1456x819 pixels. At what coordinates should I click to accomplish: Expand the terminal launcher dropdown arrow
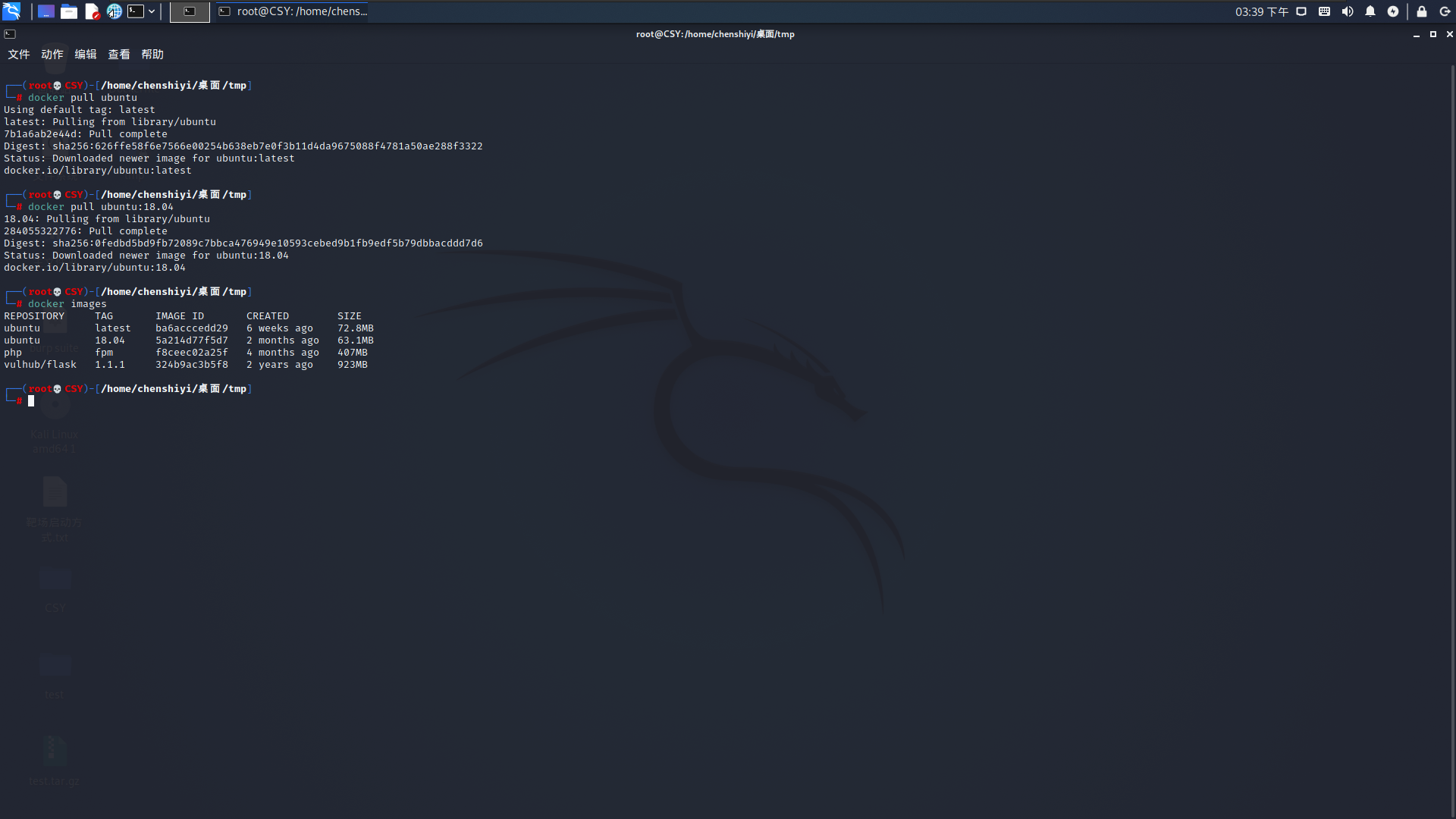(x=152, y=11)
